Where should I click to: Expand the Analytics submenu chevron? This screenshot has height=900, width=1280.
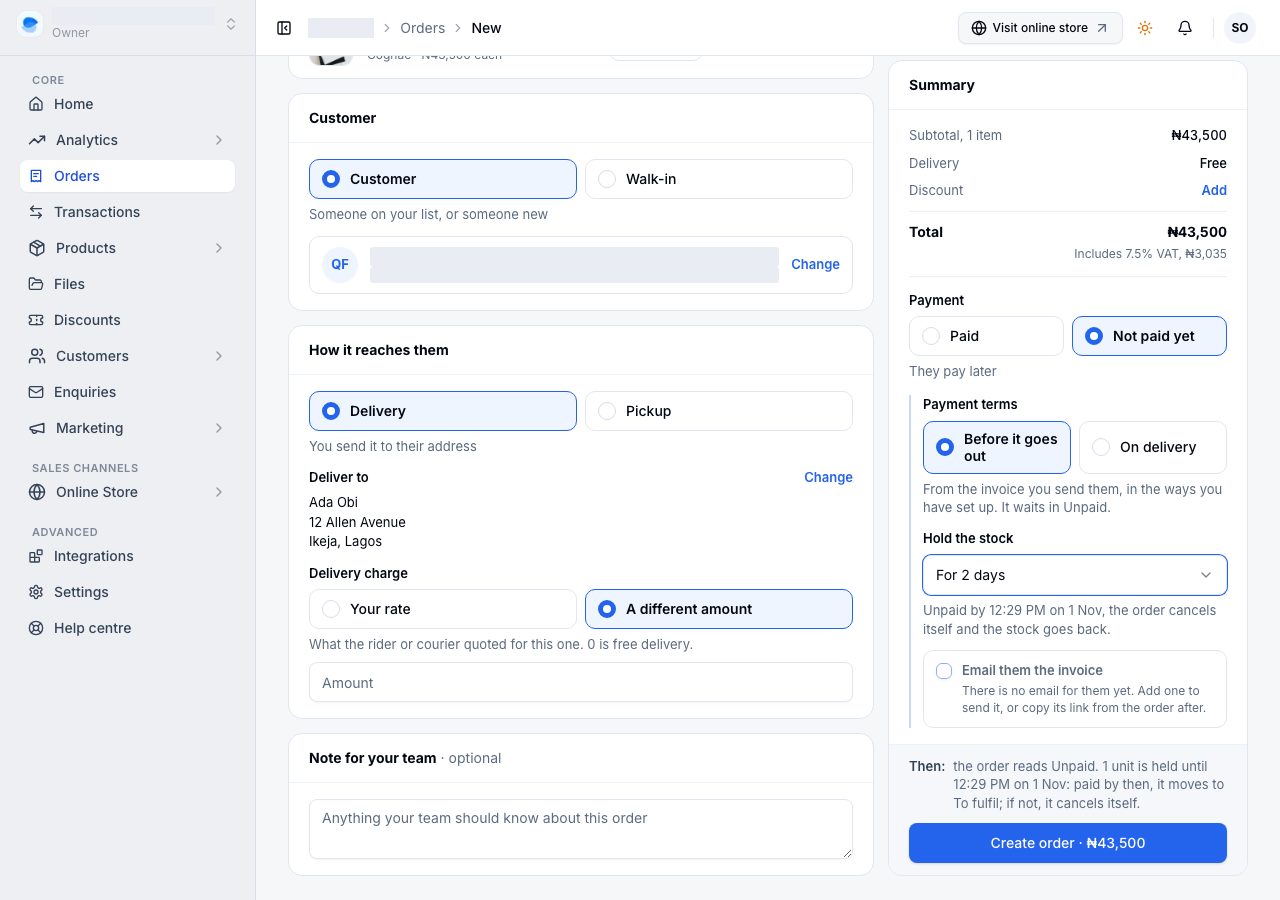click(x=219, y=140)
